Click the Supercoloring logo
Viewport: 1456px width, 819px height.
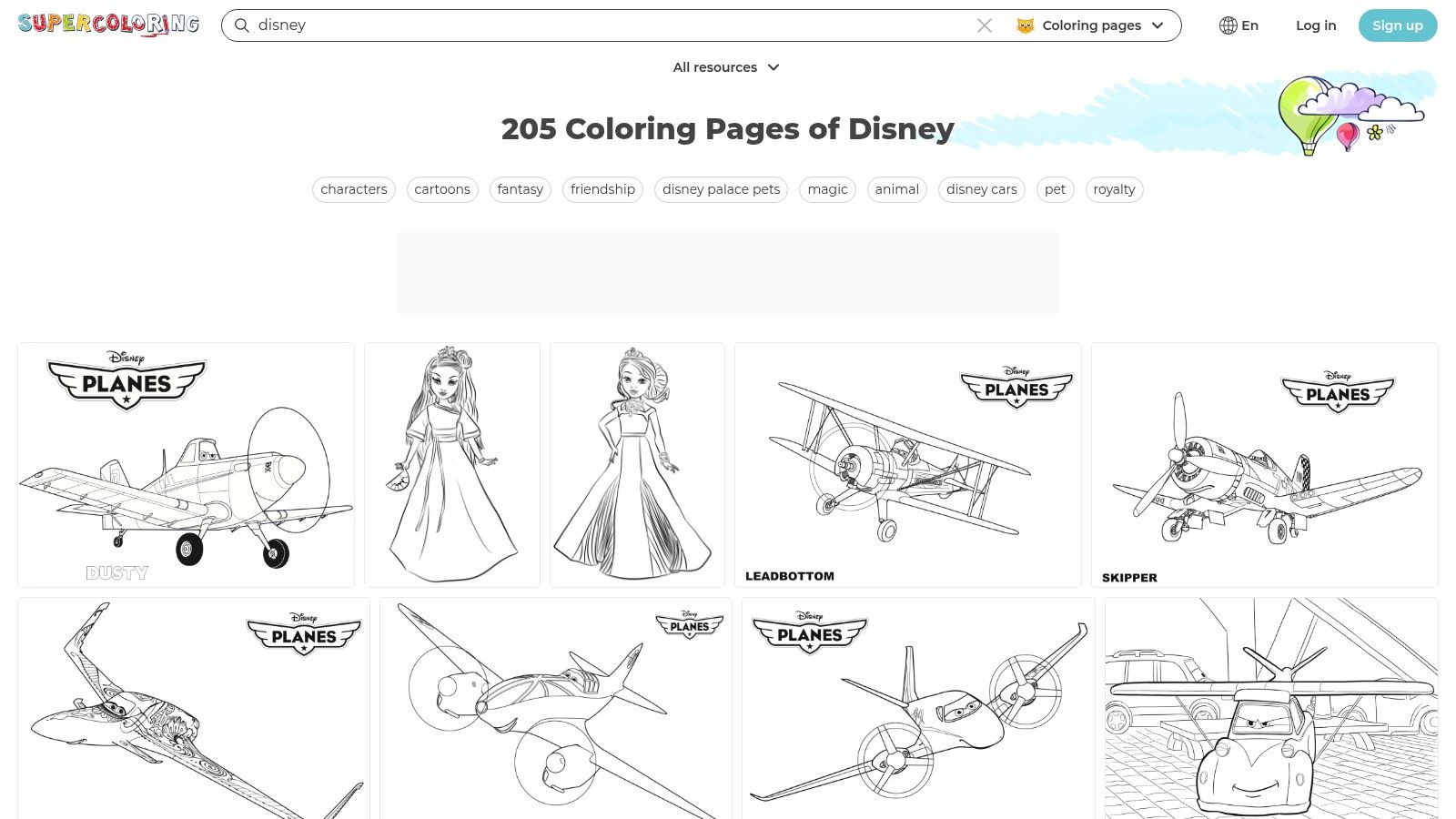click(x=107, y=25)
